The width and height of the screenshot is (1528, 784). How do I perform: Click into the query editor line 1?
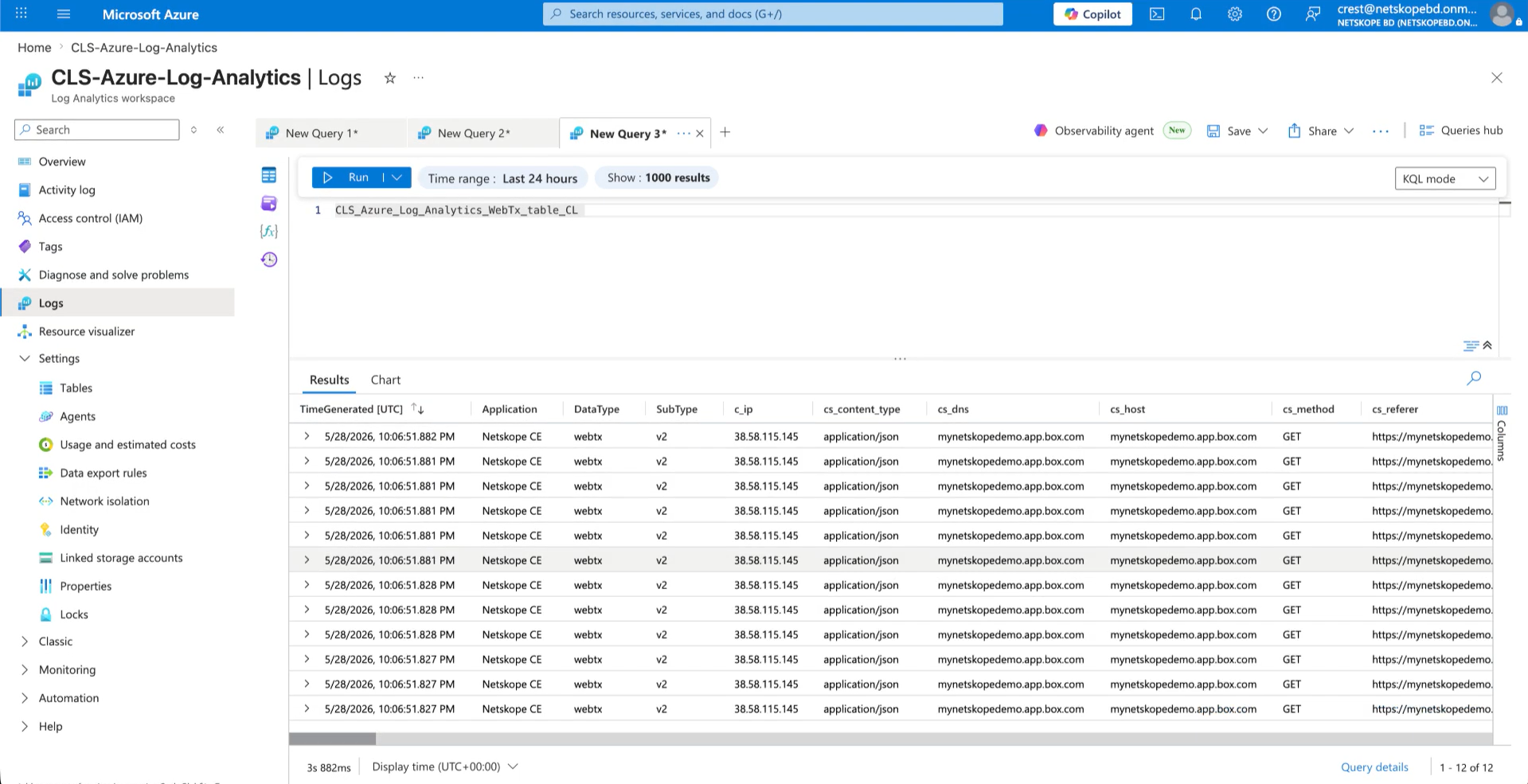(916, 210)
